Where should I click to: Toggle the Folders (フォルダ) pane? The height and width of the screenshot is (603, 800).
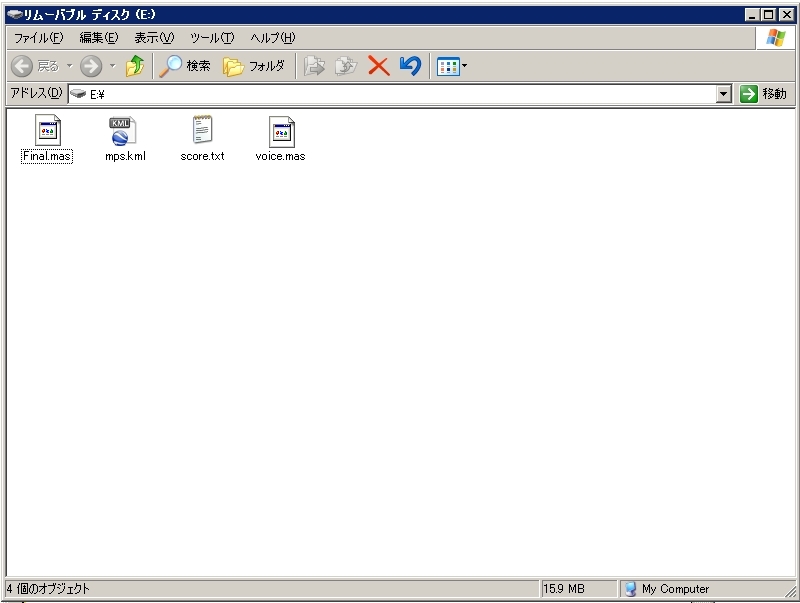point(254,66)
